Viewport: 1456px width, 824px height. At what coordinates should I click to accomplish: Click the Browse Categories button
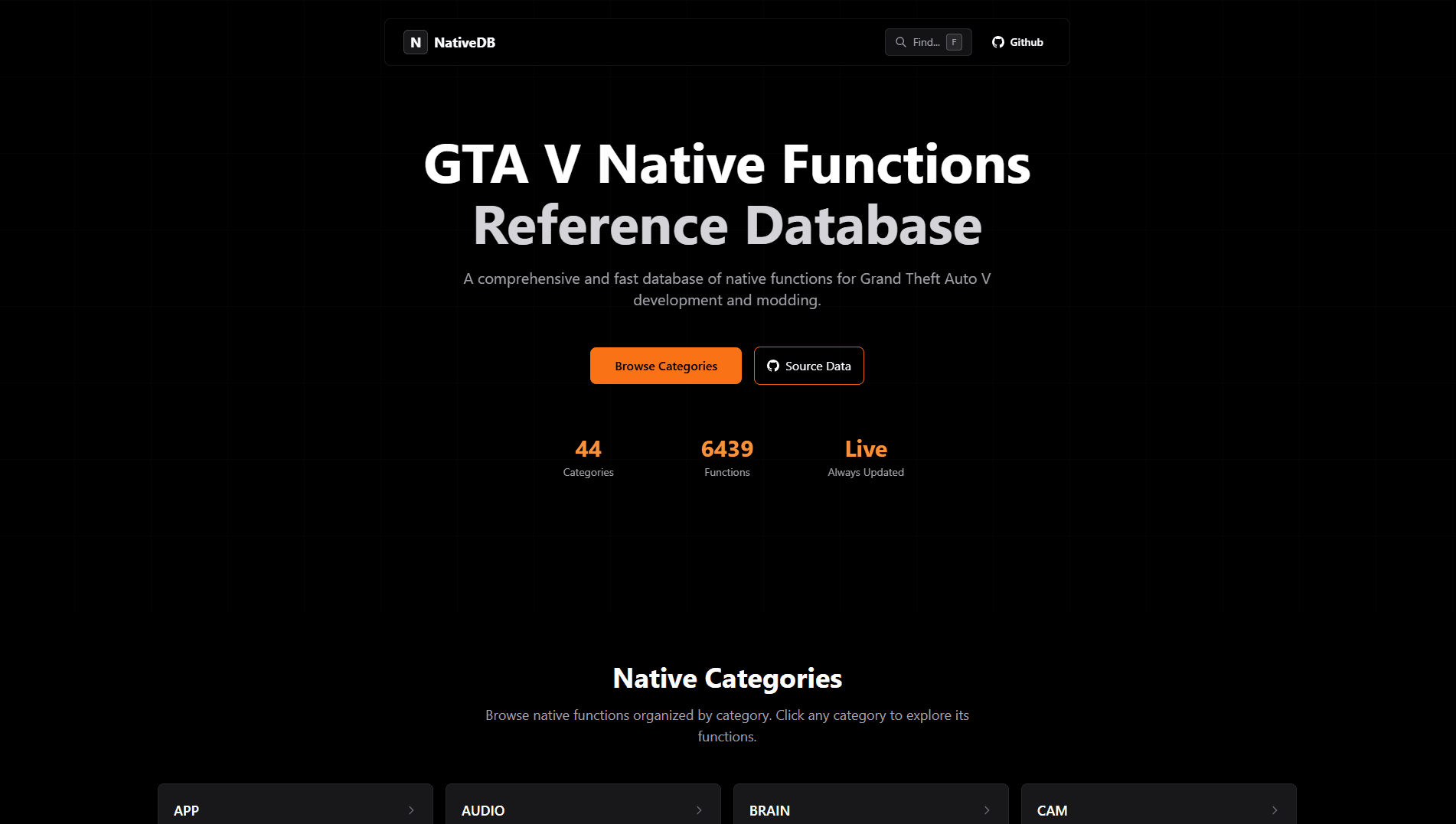click(665, 366)
